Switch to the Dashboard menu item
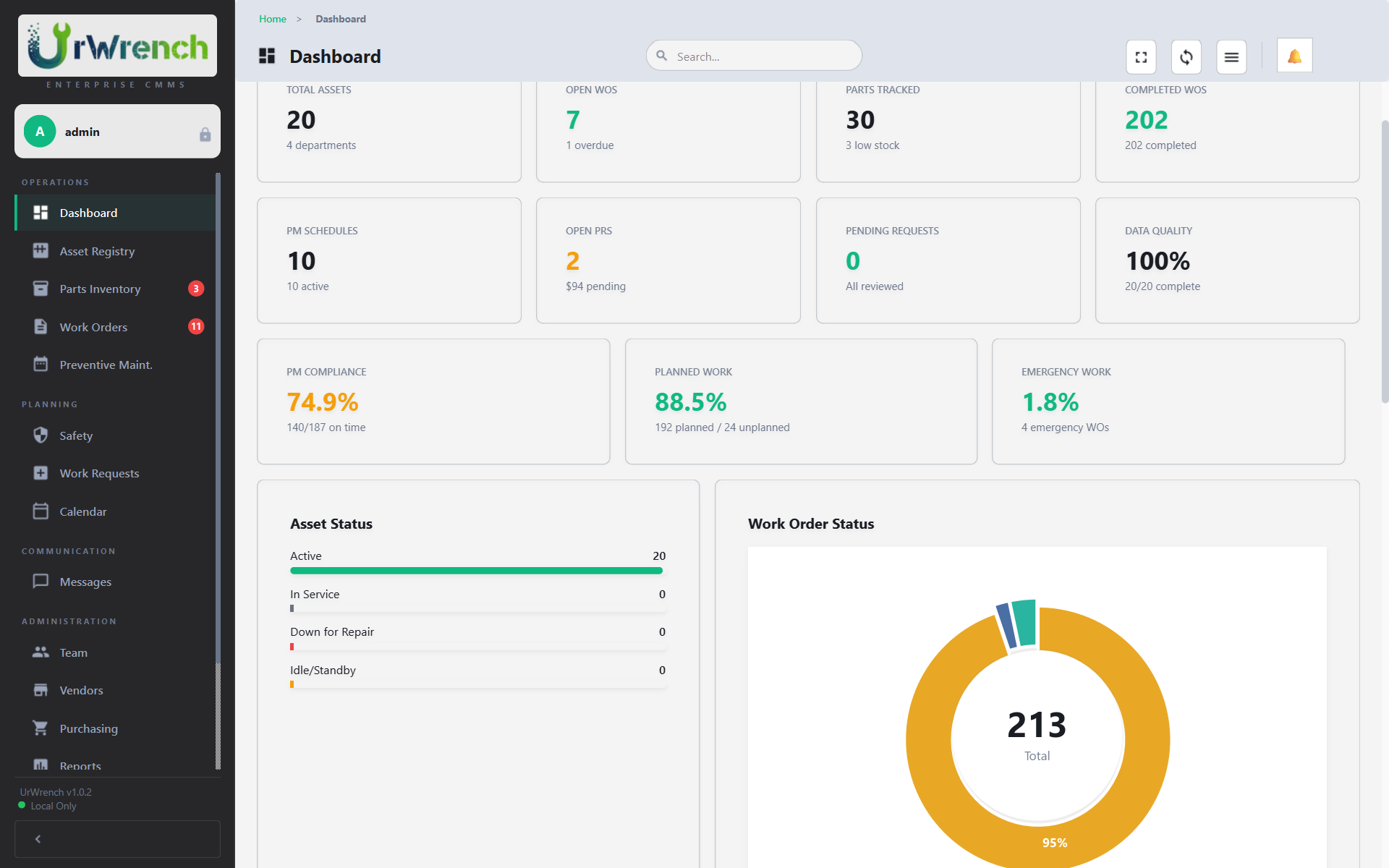The height and width of the screenshot is (868, 1389). pos(88,213)
